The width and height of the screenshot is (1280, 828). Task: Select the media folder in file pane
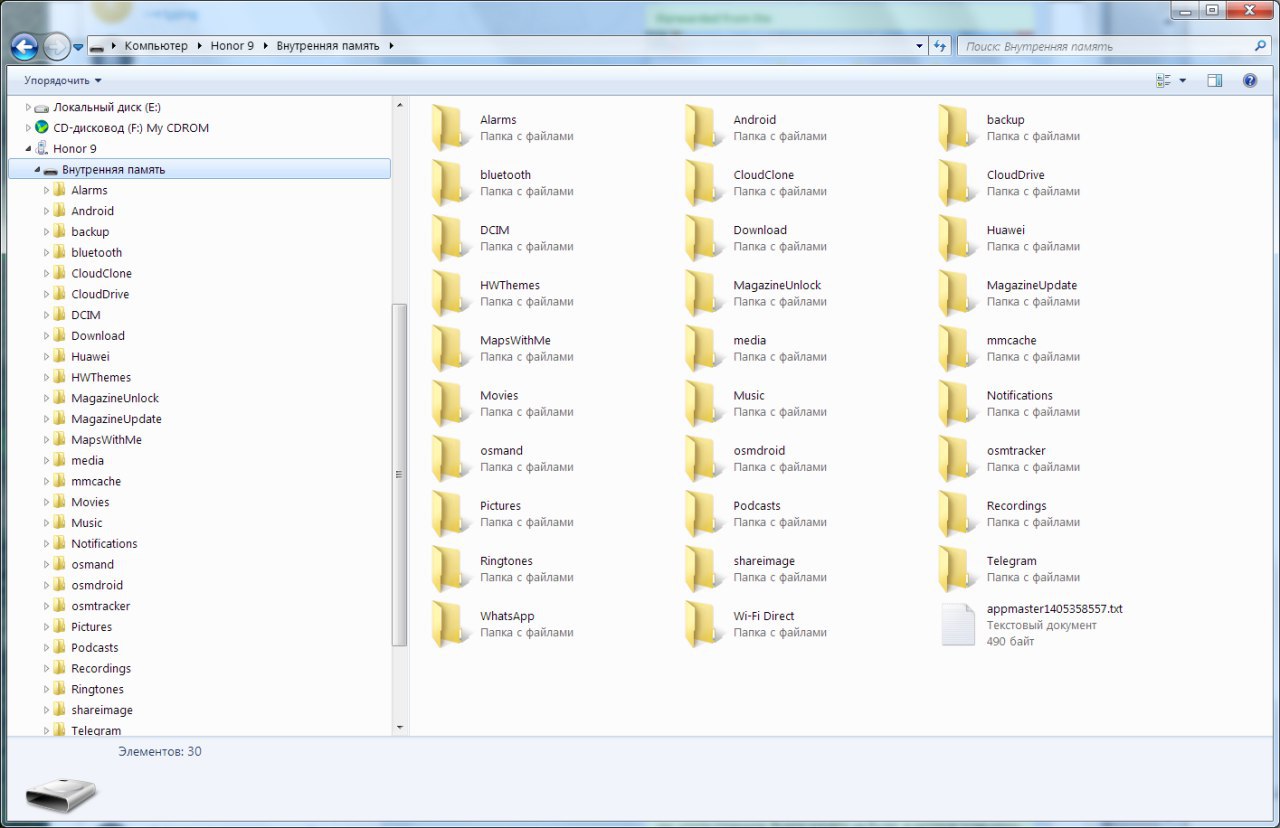[x=758, y=348]
